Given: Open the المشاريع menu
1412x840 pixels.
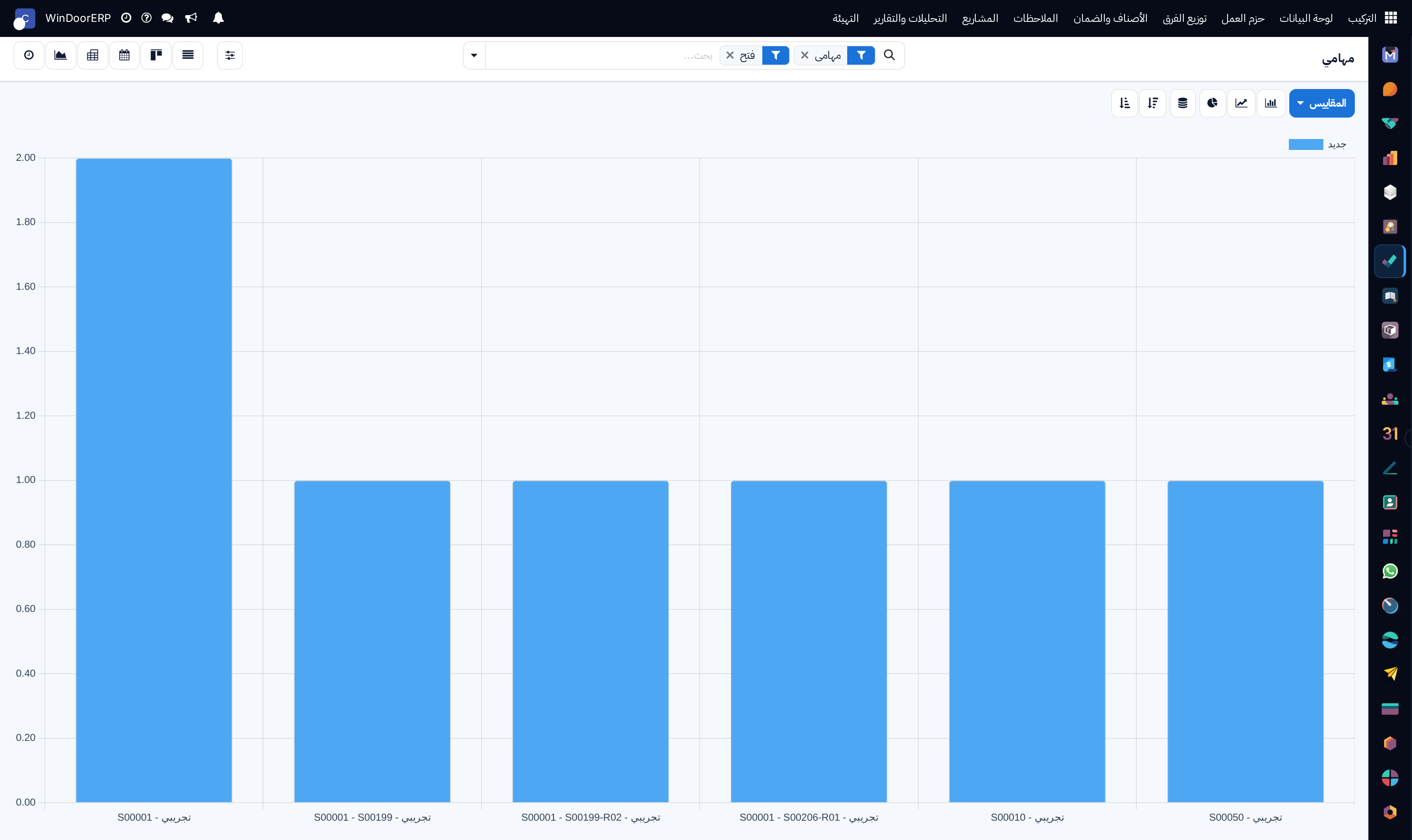Looking at the screenshot, I should click(980, 18).
